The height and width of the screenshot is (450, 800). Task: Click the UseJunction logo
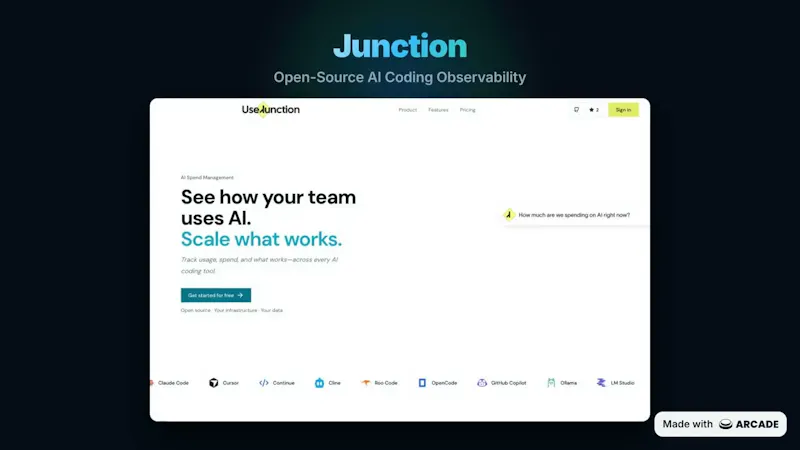[x=270, y=109]
